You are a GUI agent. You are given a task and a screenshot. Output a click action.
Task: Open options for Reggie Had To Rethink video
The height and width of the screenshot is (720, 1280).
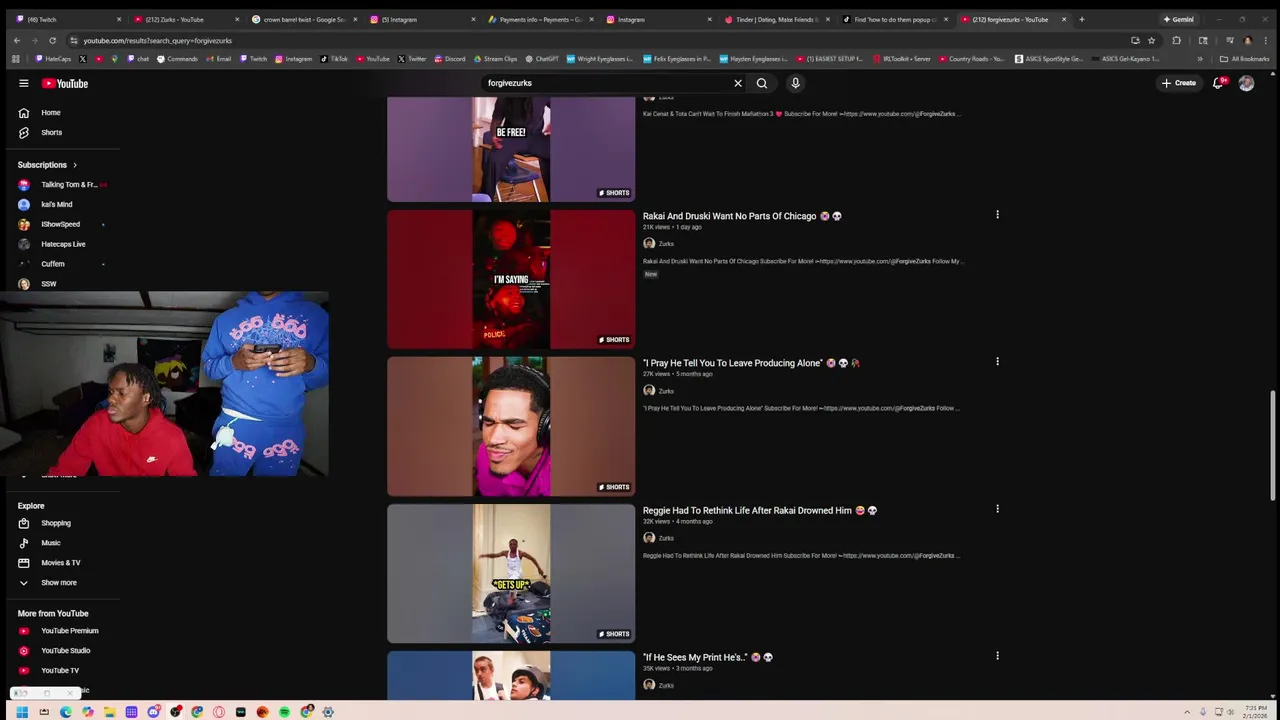(997, 509)
